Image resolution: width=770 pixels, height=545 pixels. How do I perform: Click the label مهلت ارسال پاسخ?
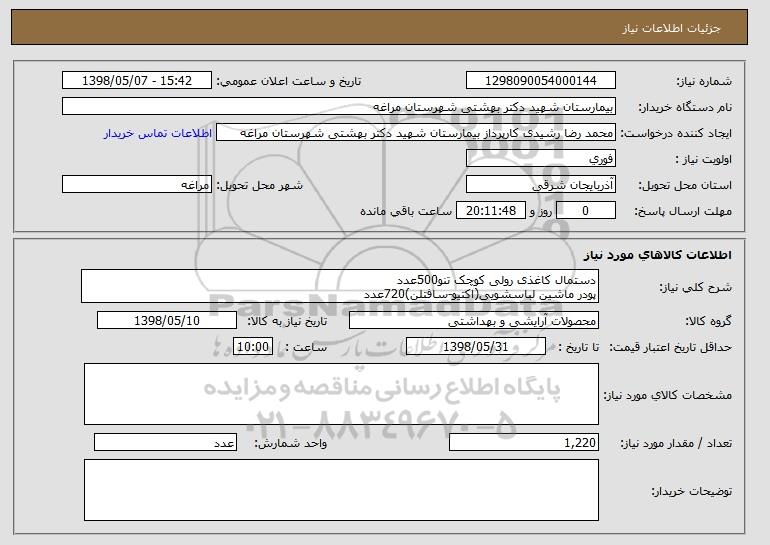(683, 212)
